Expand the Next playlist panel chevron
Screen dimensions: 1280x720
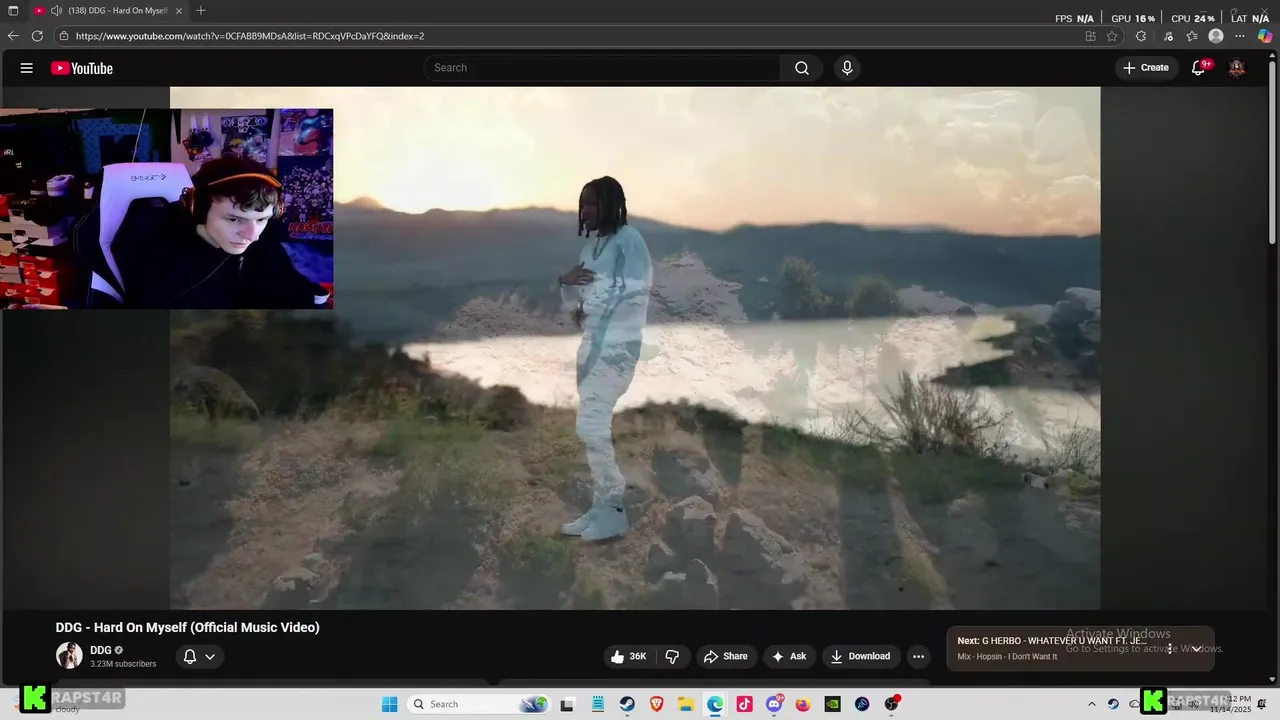click(x=1196, y=648)
